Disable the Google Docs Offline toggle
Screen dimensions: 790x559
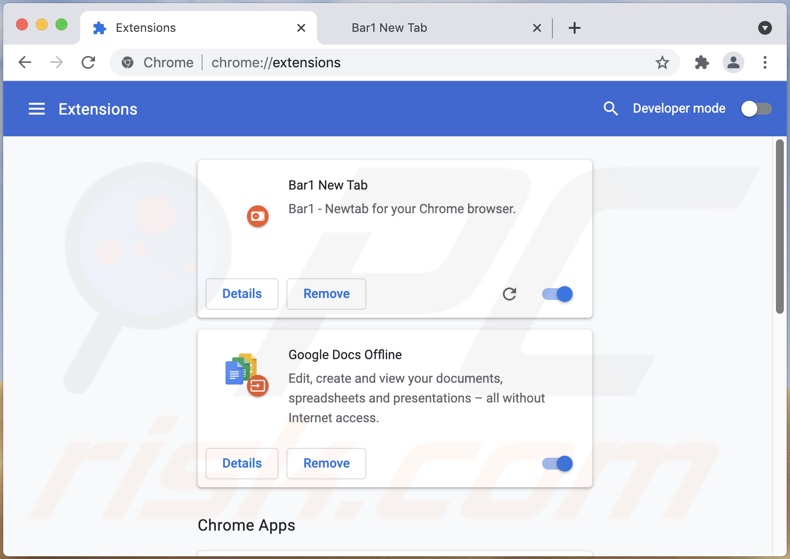557,463
